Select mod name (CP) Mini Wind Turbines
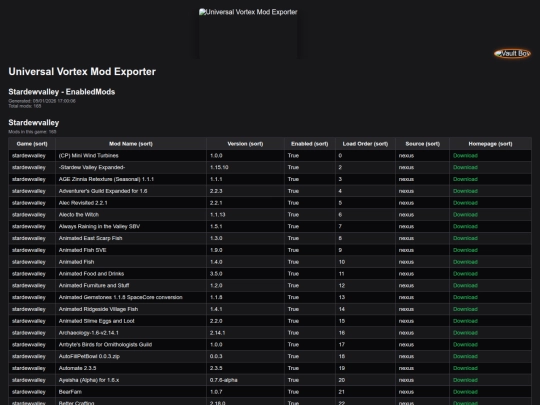Image resolution: width=540 pixels, height=405 pixels. pos(89,156)
